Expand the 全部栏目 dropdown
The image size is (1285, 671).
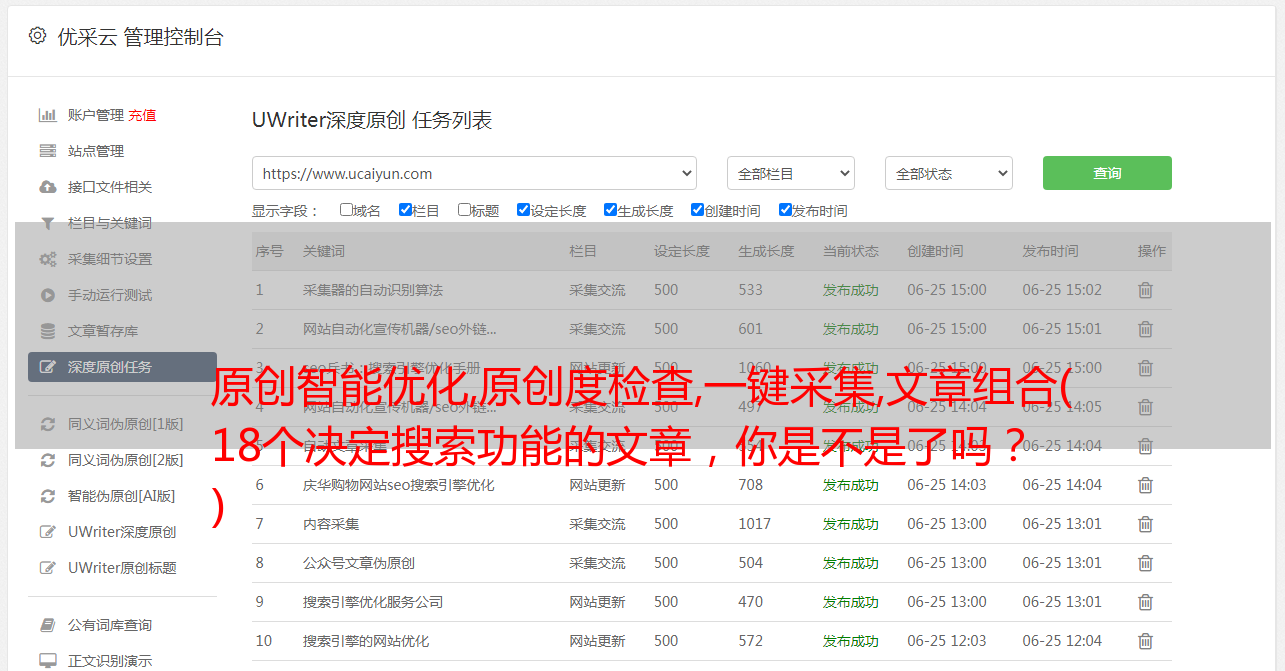(x=790, y=173)
